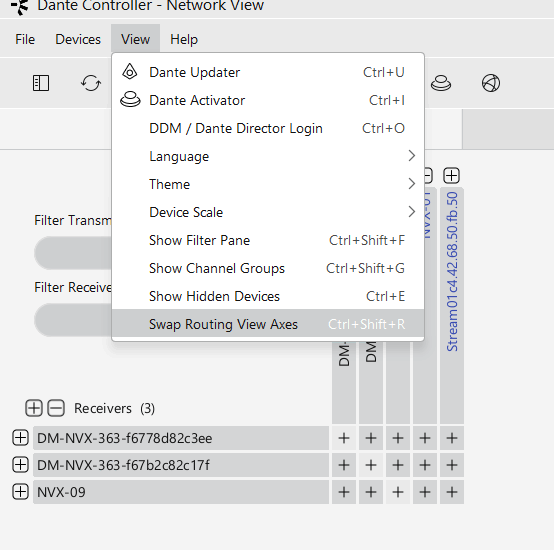The width and height of the screenshot is (554, 550).
Task: Open the Devices menu
Action: [x=78, y=39]
